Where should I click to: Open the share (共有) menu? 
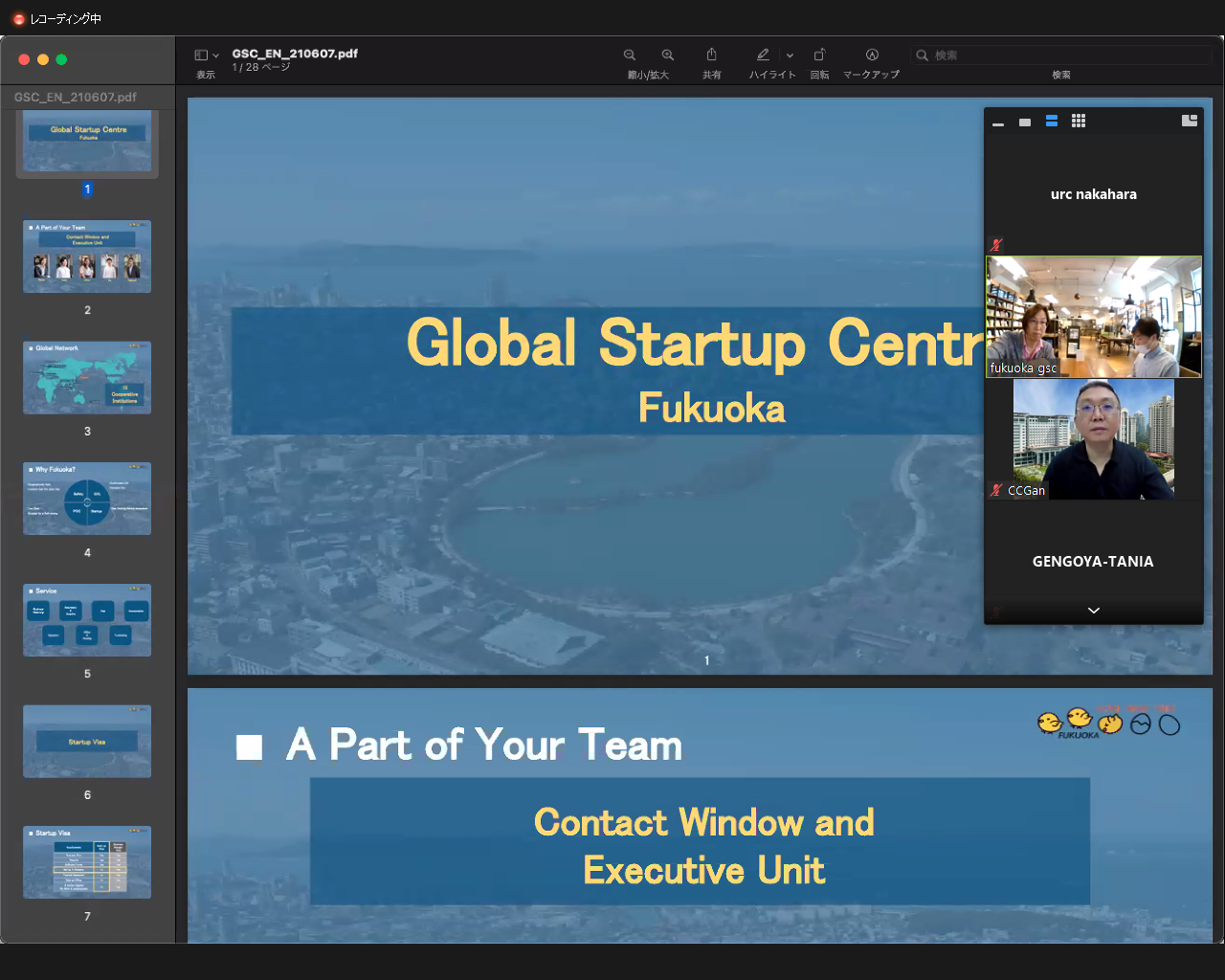[x=711, y=56]
